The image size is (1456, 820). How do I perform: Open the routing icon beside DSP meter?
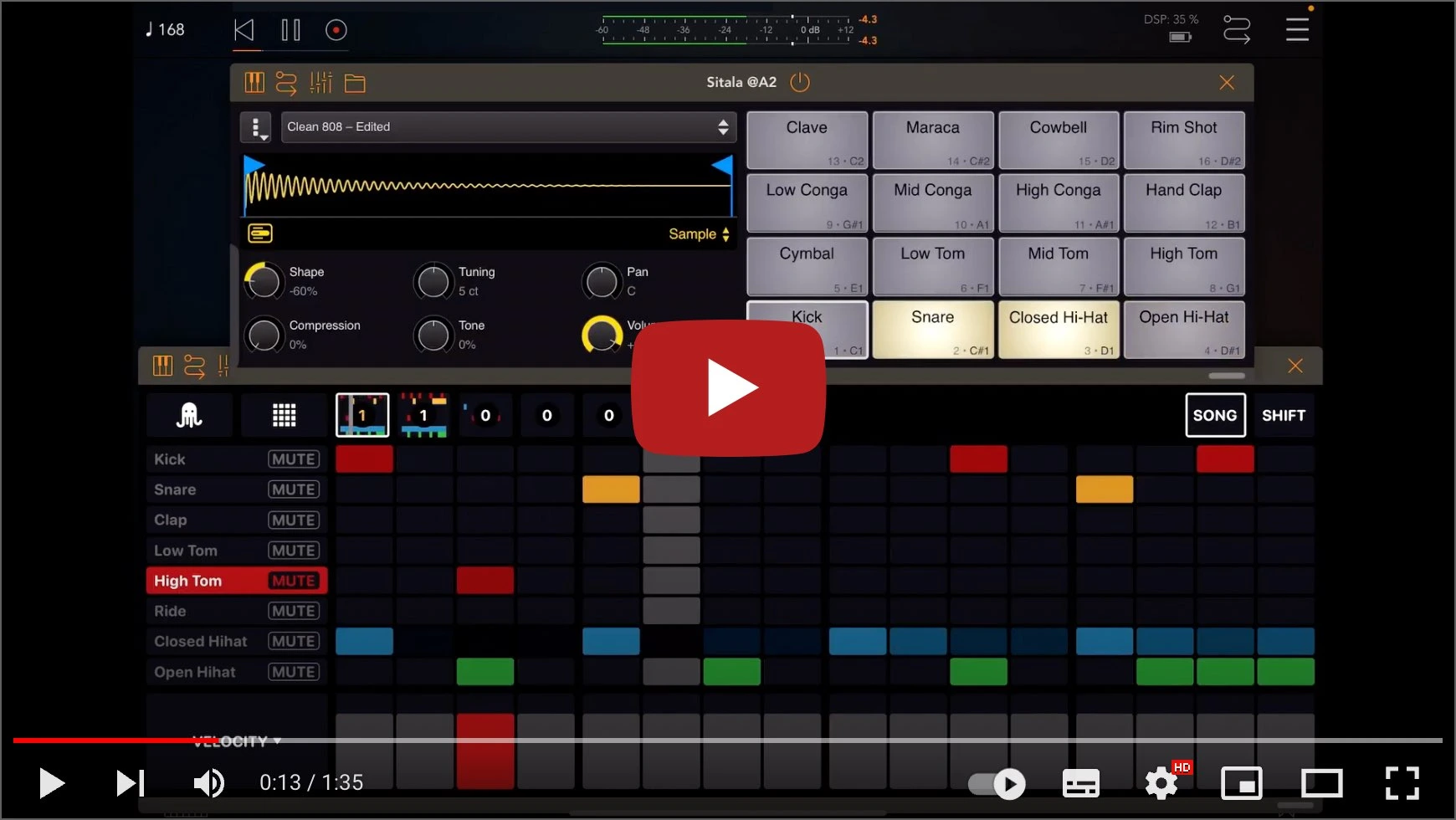1236,30
